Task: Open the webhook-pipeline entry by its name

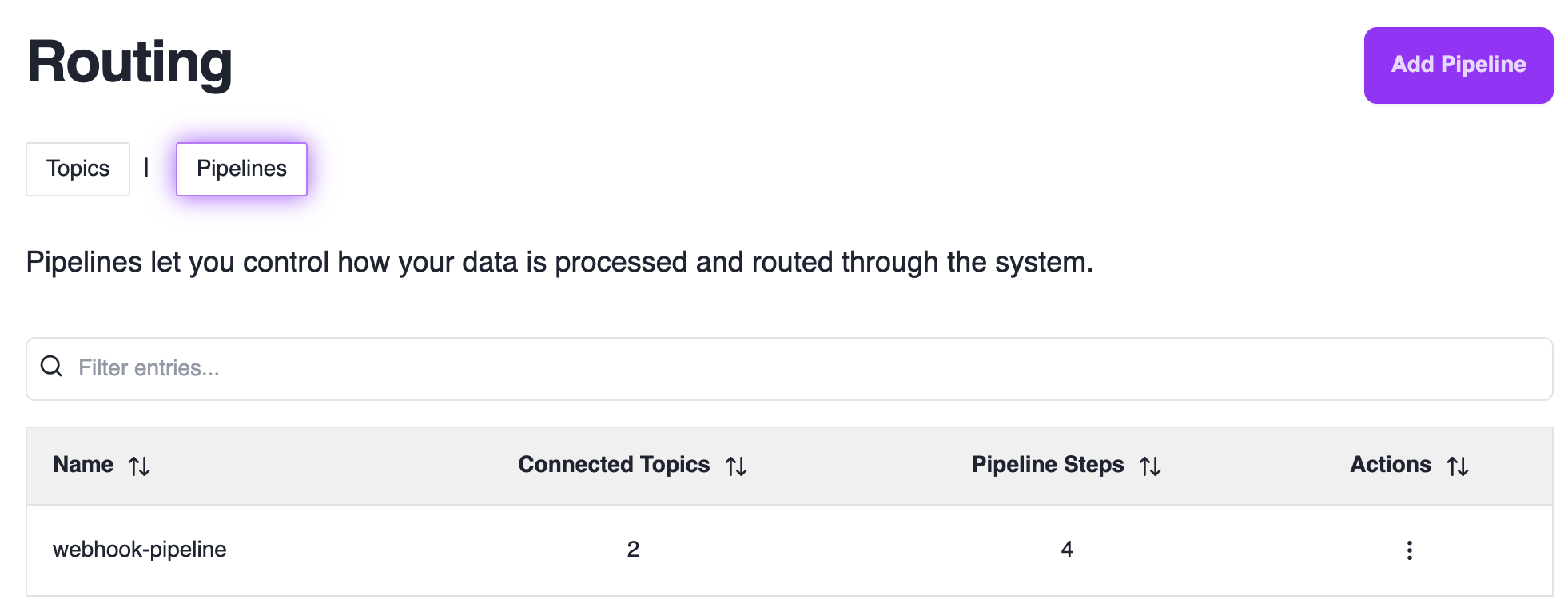Action: click(x=140, y=550)
